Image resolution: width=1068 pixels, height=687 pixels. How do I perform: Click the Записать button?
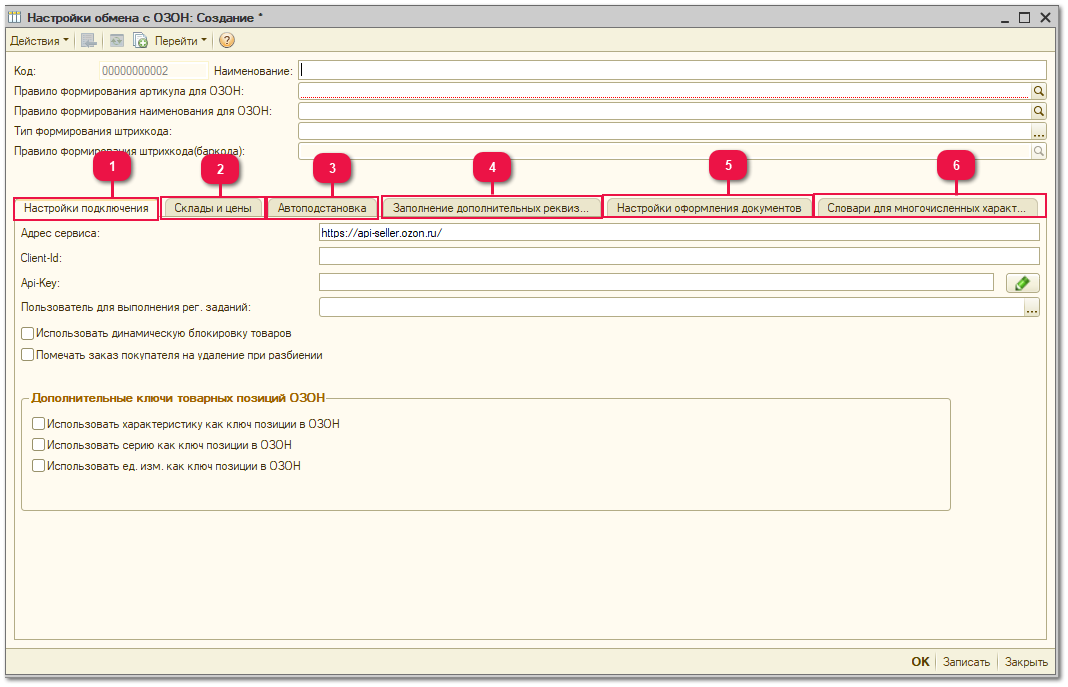(966, 662)
